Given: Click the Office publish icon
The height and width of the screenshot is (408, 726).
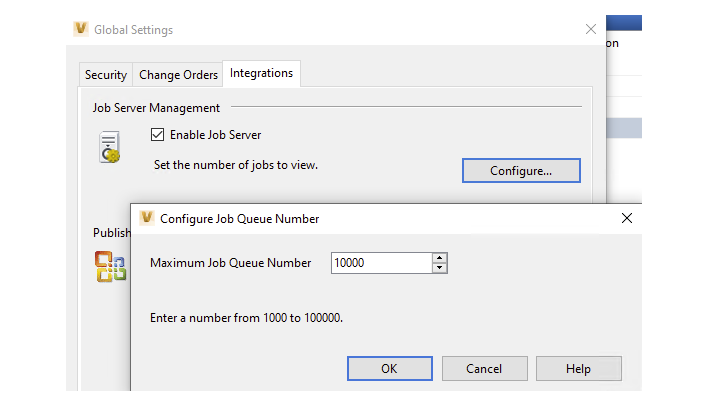Looking at the screenshot, I should [110, 266].
